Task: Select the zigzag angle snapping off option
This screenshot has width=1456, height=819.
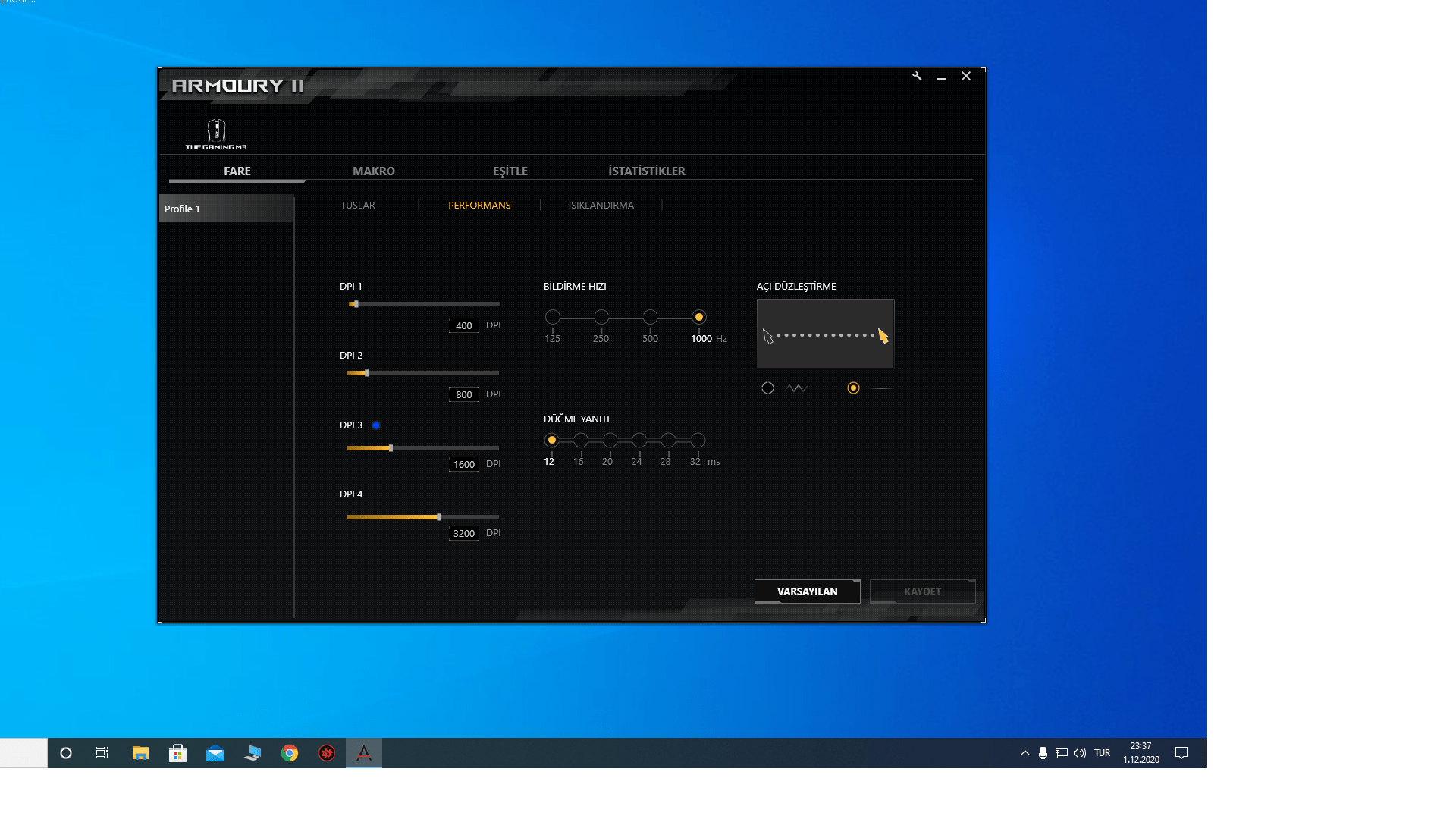Action: 768,388
